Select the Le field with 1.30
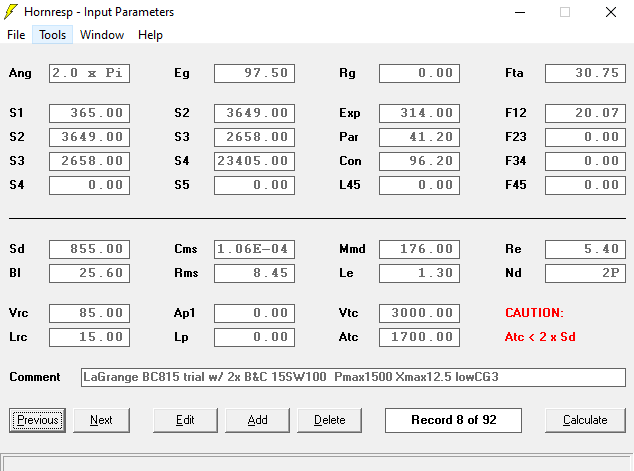634x471 pixels. [419, 273]
